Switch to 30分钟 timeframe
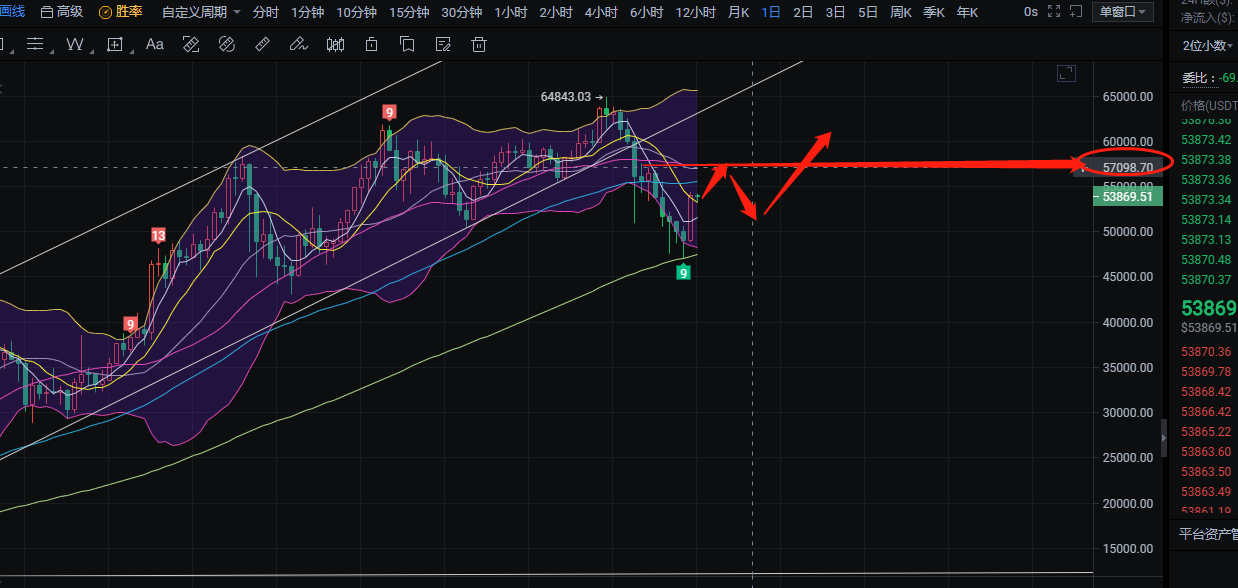Image resolution: width=1238 pixels, height=588 pixels. pyautogui.click(x=461, y=12)
